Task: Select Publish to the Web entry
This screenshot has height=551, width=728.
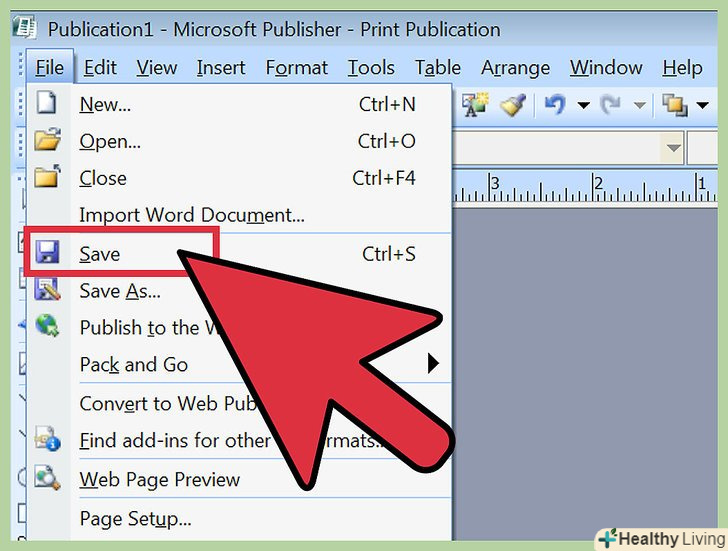Action: (239, 328)
